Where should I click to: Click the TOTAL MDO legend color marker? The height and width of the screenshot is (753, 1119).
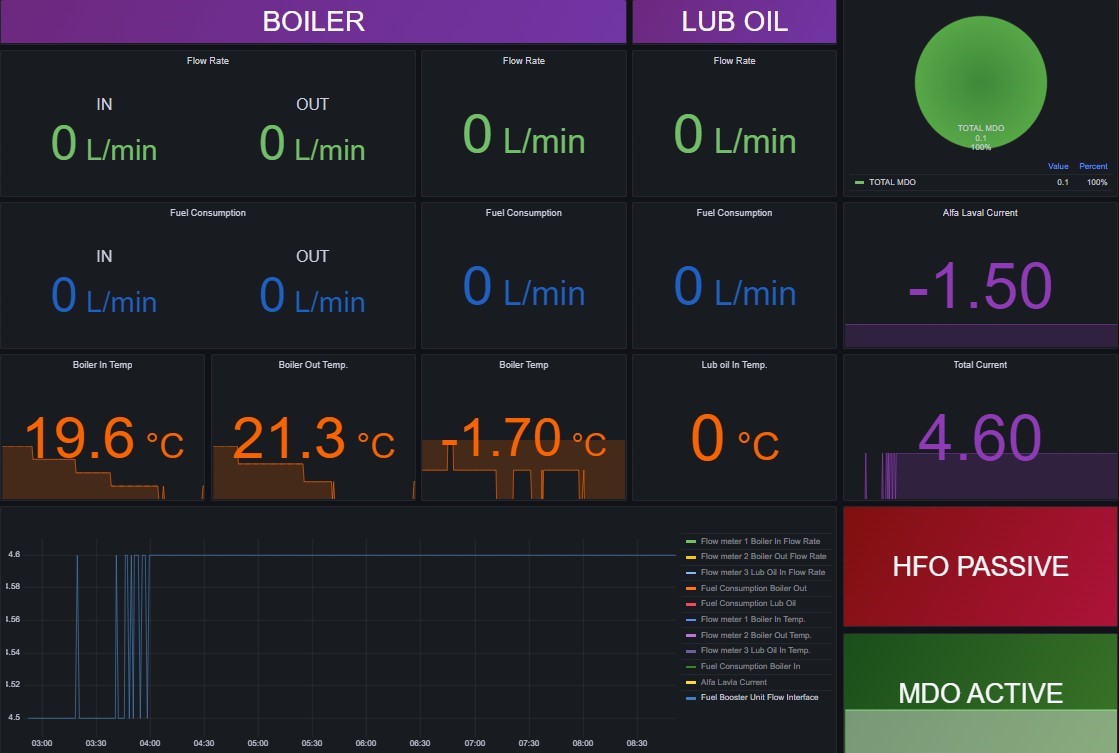coord(859,183)
